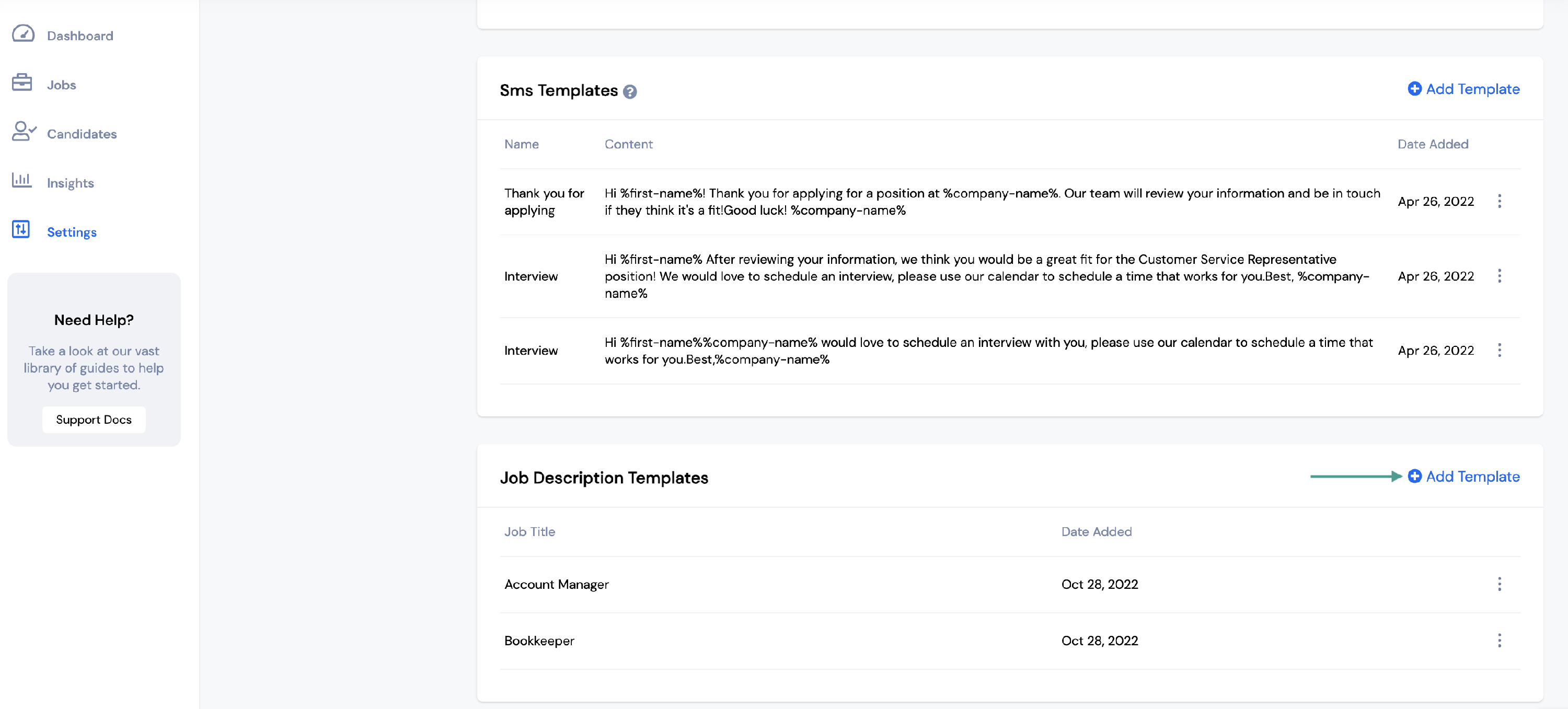Open options menu for Customer Service Representative interview template
Viewport: 1568px width, 709px height.
1499,276
